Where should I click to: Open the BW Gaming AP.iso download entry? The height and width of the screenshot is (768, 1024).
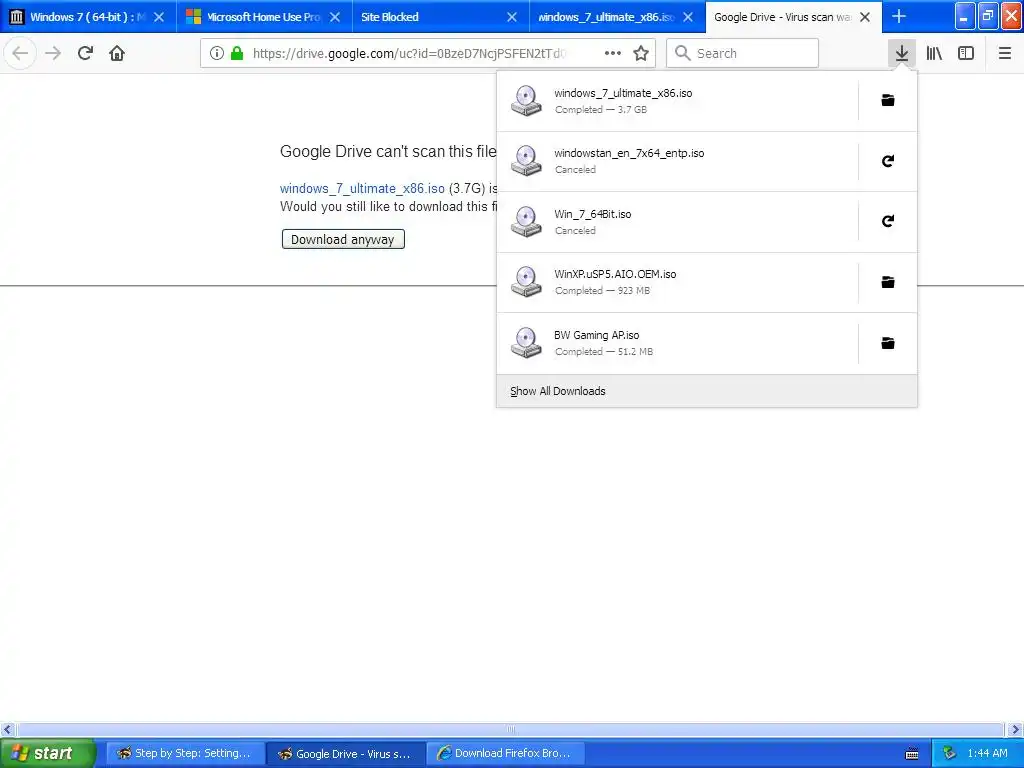[x=677, y=343]
